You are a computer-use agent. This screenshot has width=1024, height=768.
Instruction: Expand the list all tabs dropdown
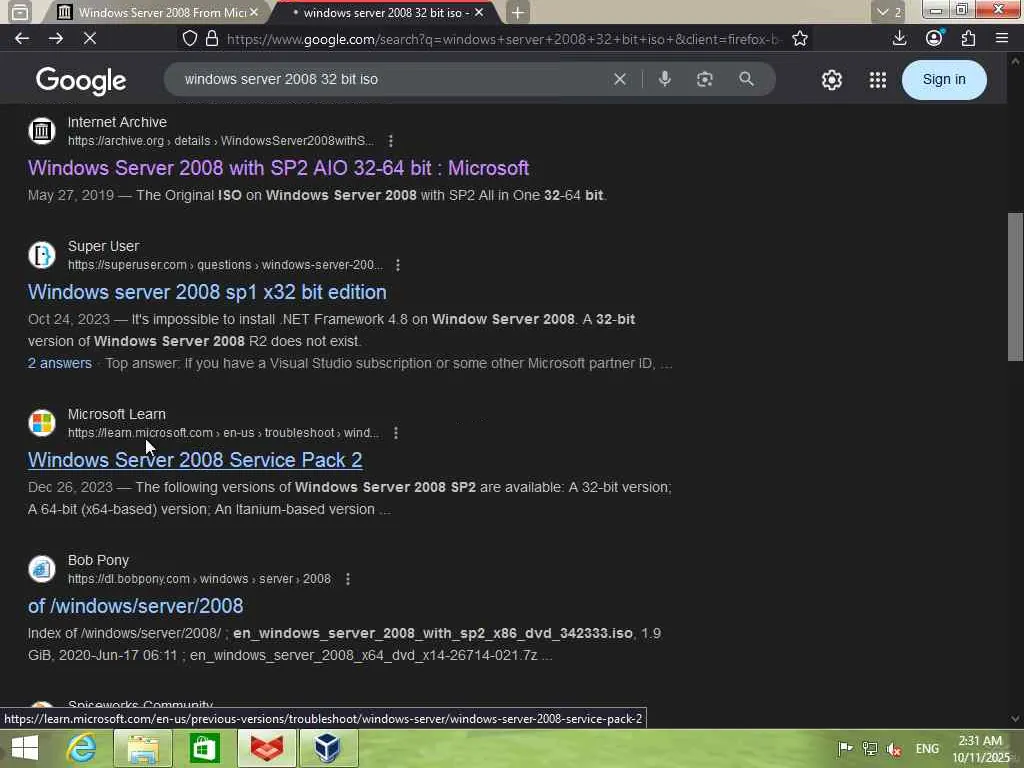click(888, 12)
